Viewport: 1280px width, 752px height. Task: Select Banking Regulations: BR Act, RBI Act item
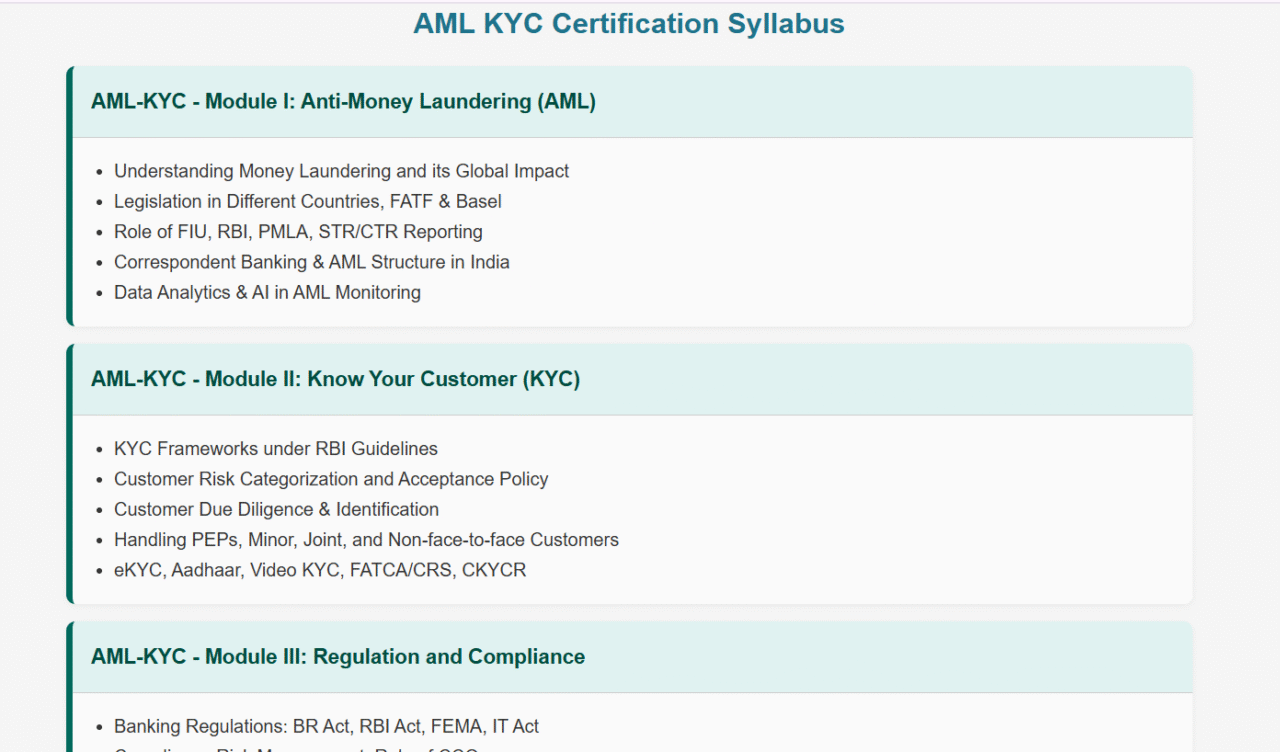(x=326, y=727)
